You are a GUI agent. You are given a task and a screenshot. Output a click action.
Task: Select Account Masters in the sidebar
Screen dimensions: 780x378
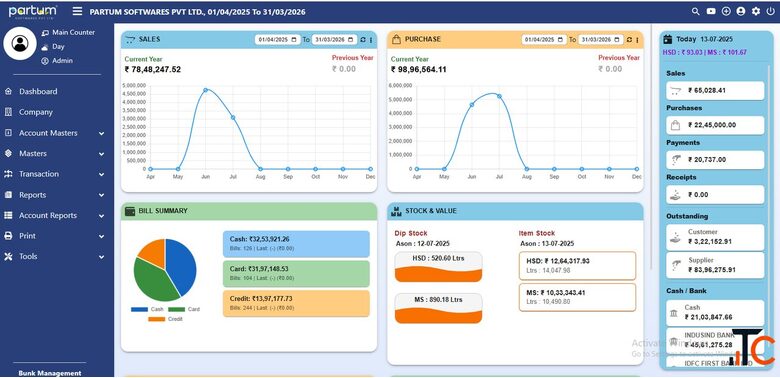click(48, 133)
